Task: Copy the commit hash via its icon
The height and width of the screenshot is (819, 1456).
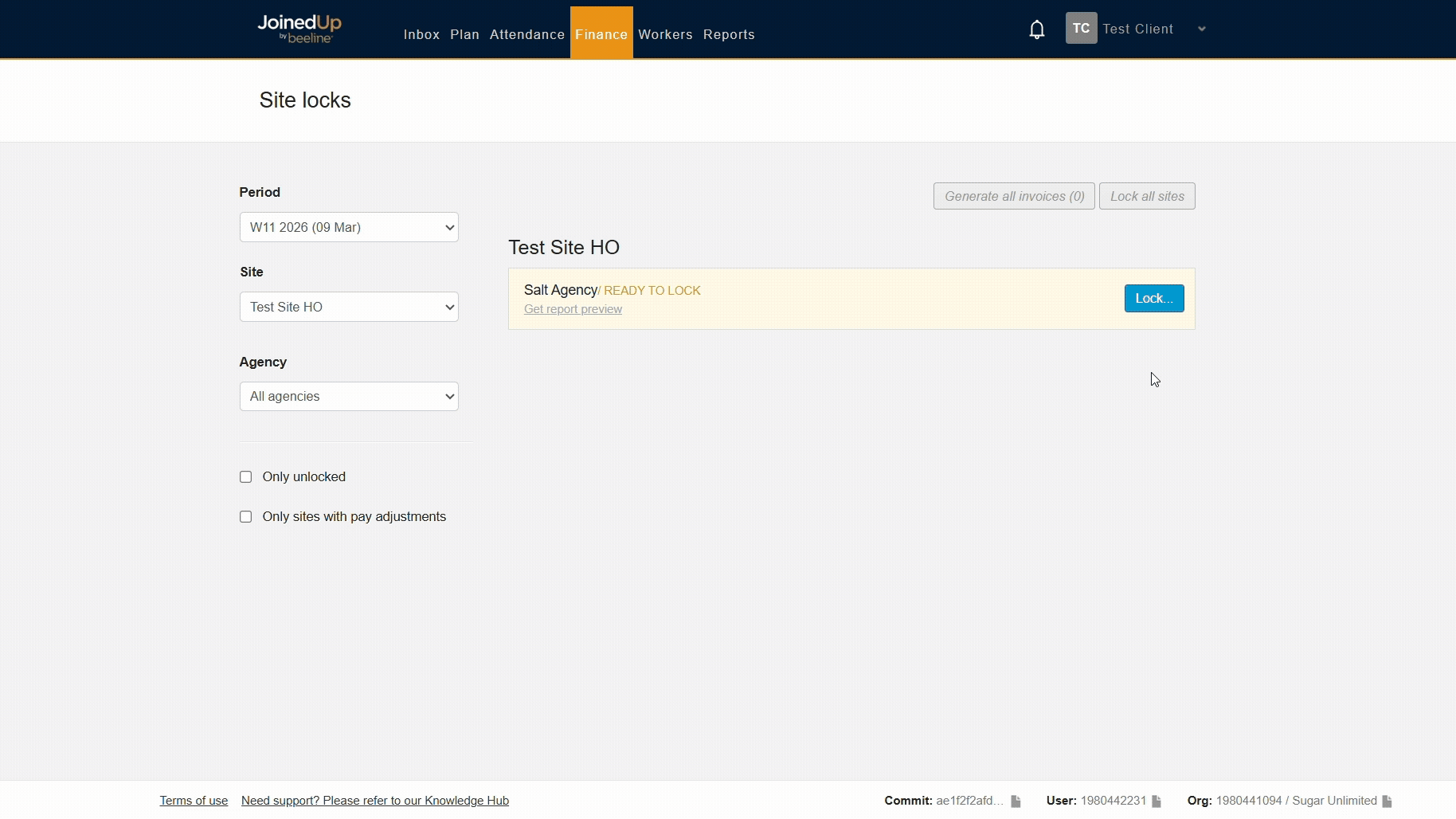Action: click(1016, 801)
